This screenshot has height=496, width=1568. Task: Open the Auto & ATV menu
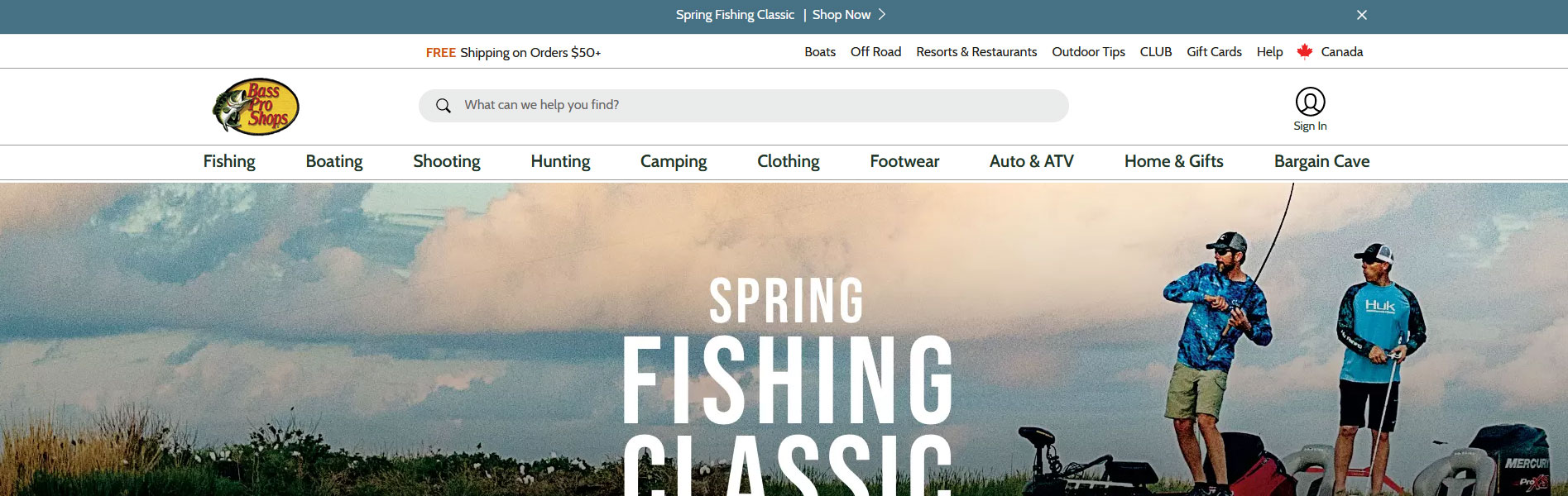coord(1032,161)
